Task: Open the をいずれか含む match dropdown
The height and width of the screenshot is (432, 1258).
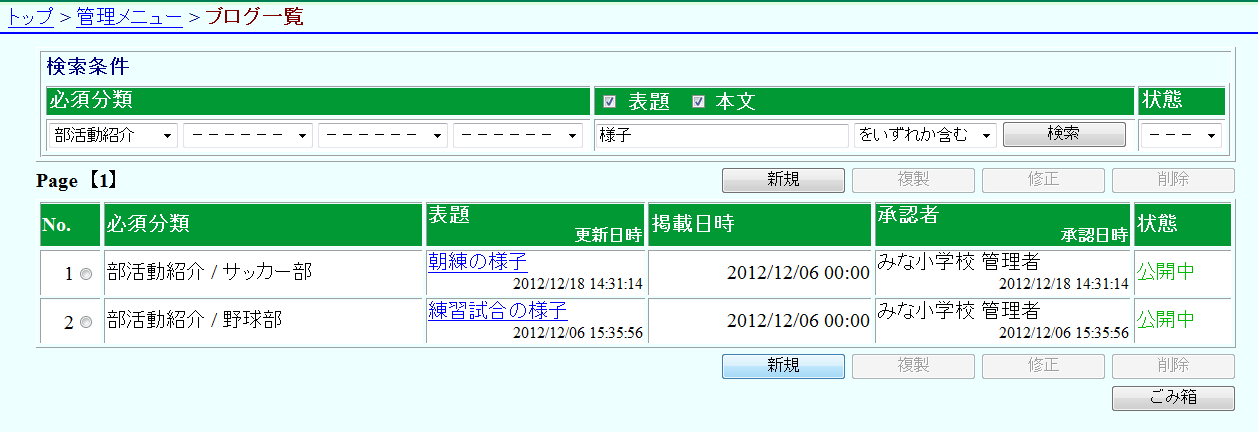Action: [925, 135]
